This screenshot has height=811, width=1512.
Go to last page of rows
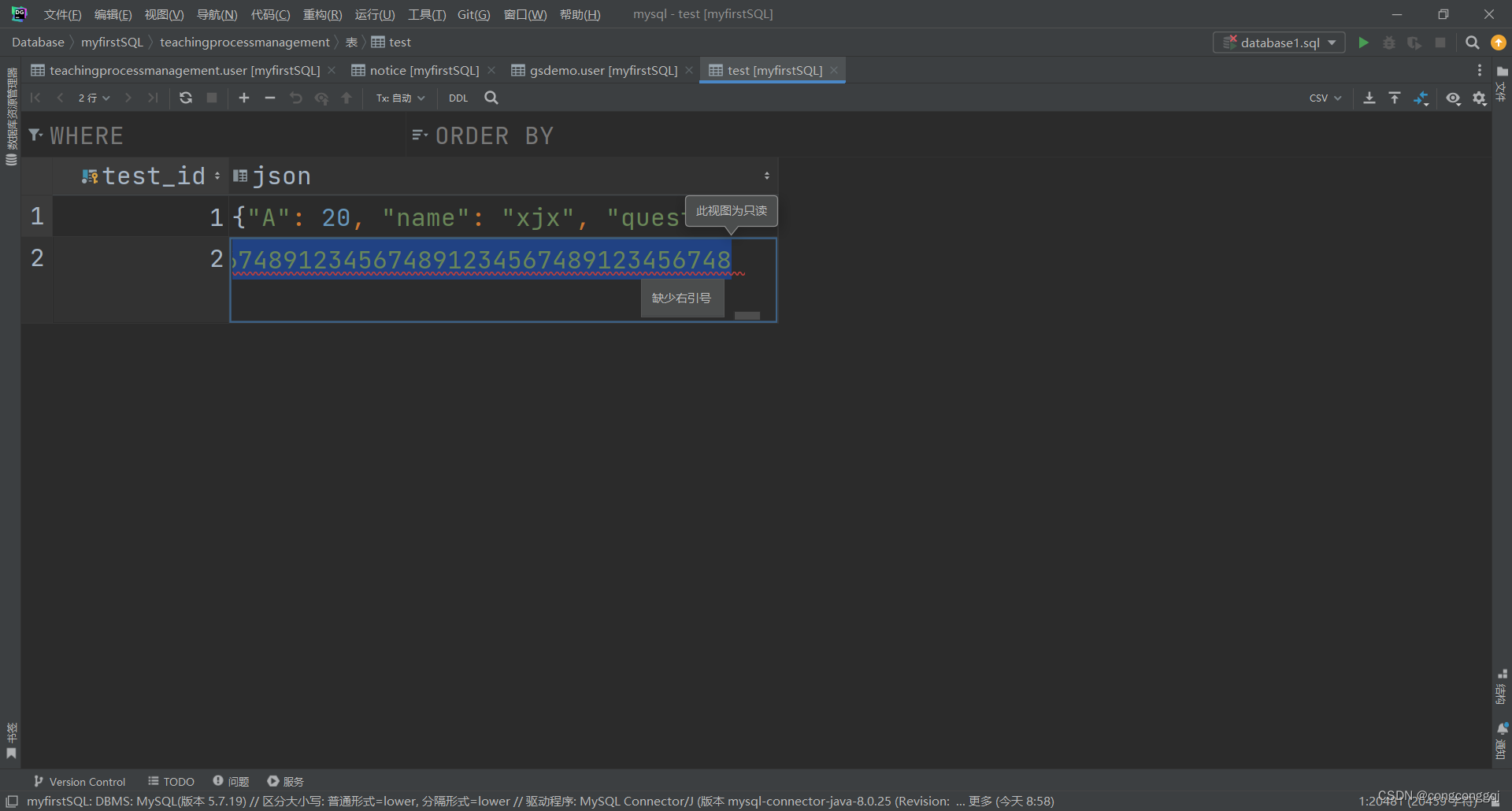[153, 98]
